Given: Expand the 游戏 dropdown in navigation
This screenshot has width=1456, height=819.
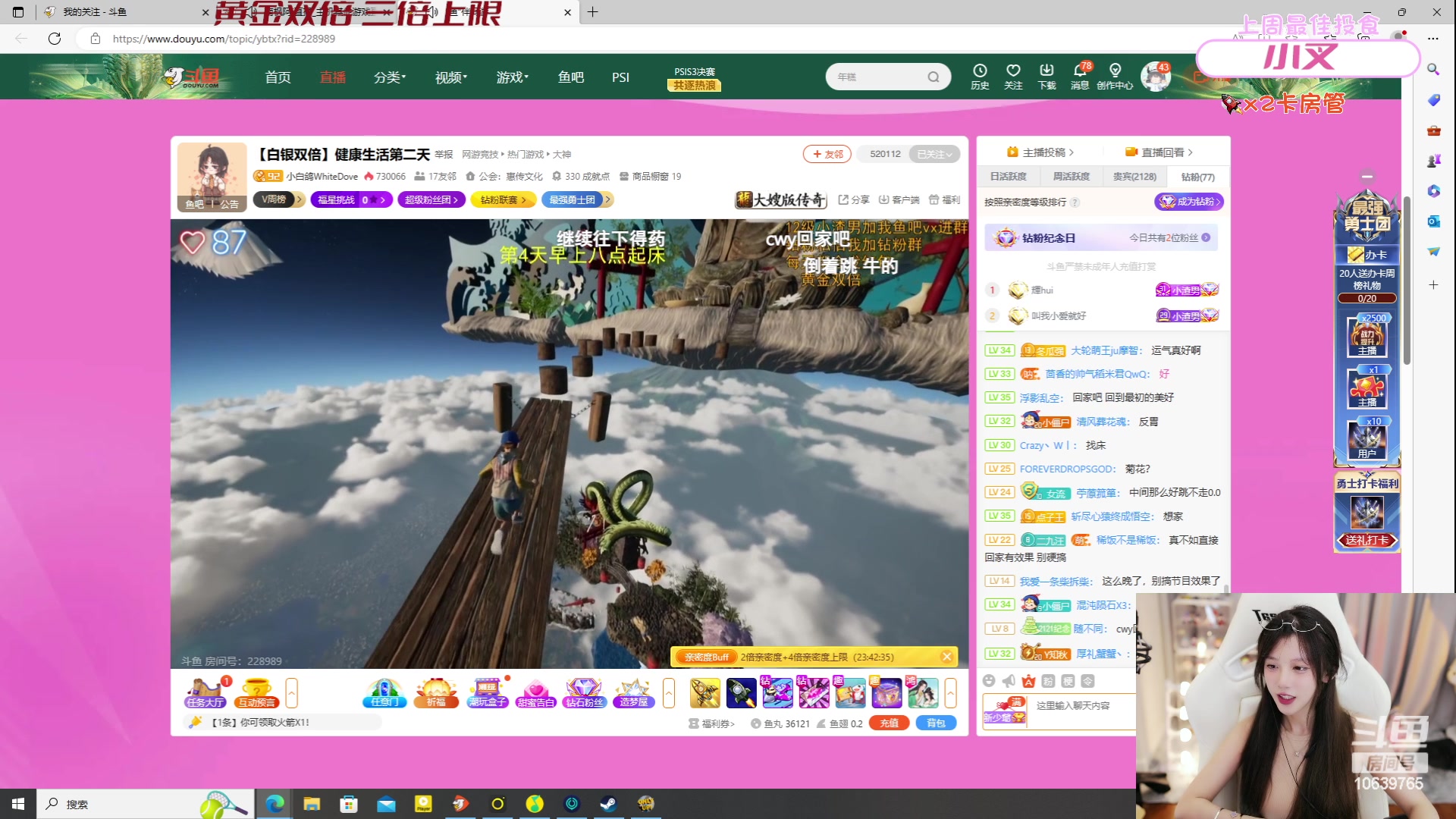Looking at the screenshot, I should (513, 77).
